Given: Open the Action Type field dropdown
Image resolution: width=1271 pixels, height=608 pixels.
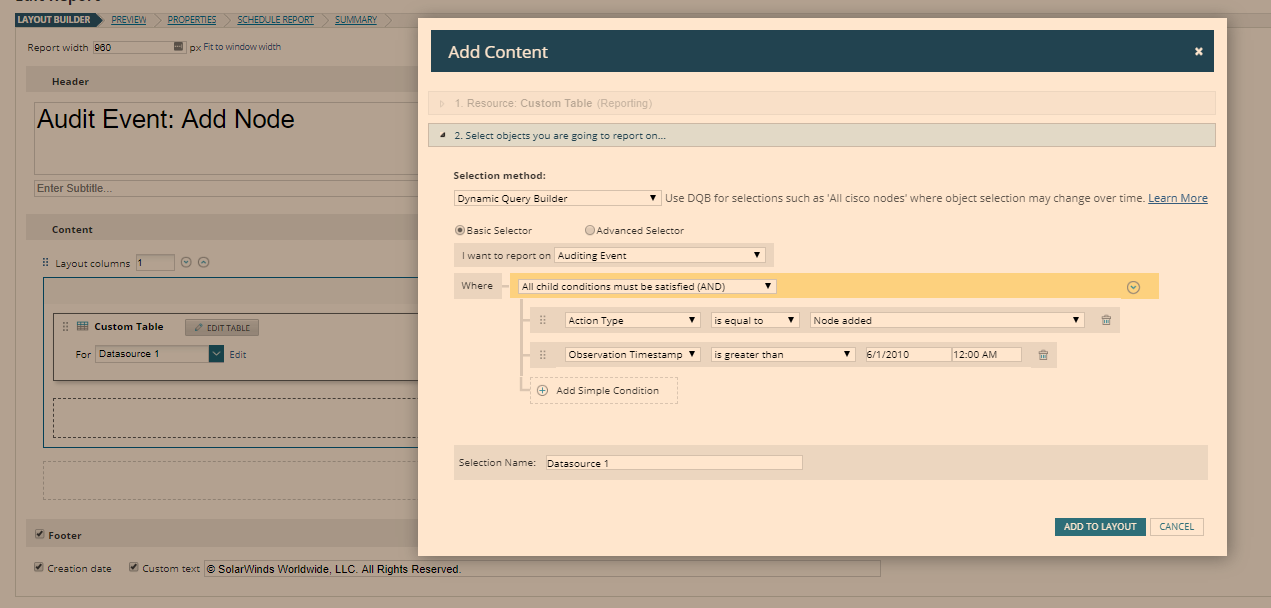Looking at the screenshot, I should pos(632,320).
